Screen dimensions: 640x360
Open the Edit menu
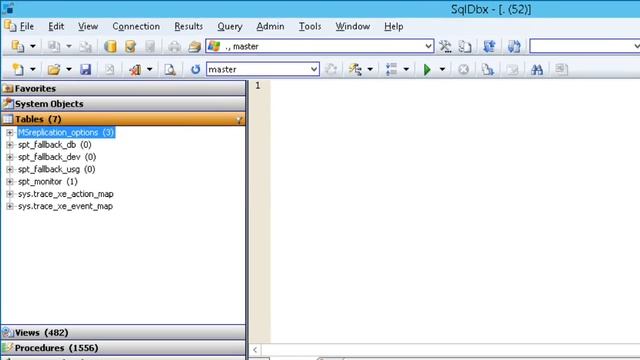tap(56, 27)
